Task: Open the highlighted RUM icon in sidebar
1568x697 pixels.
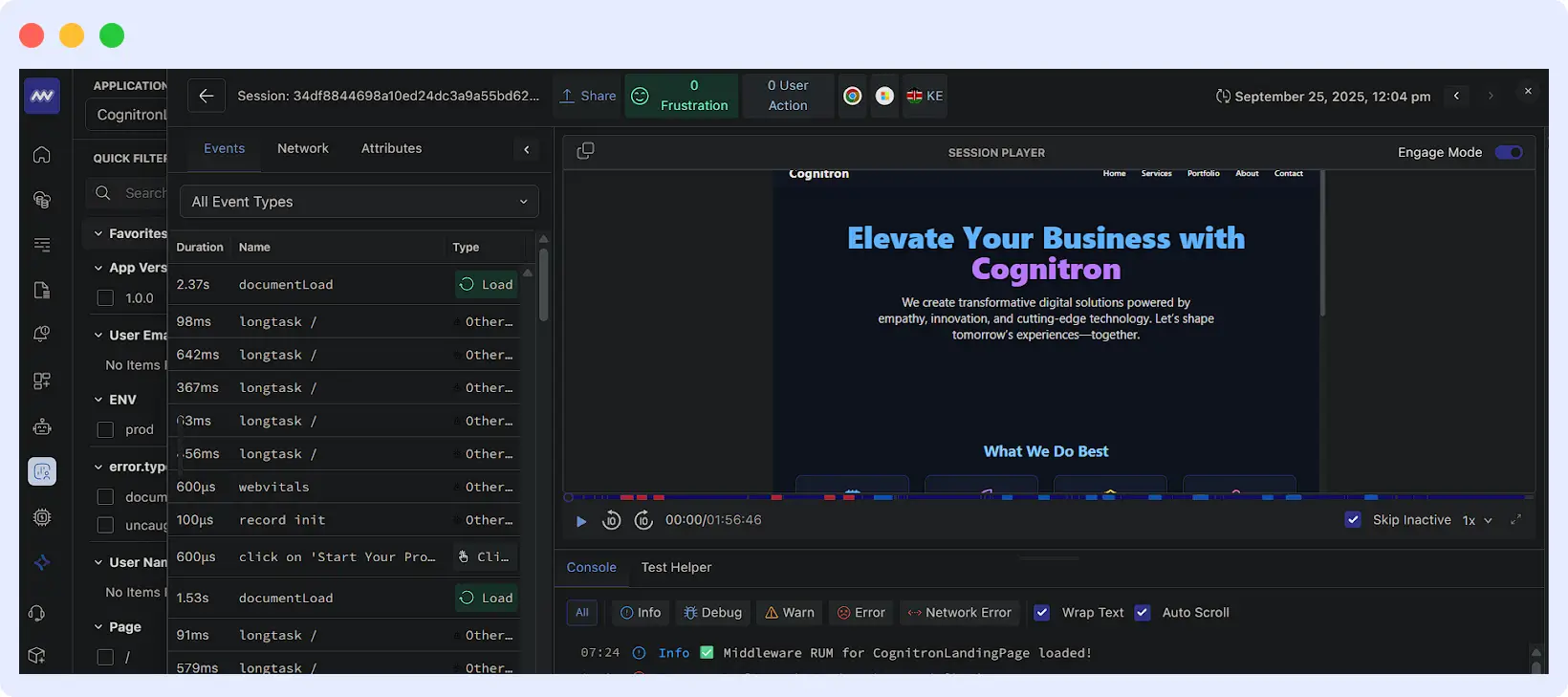Action: 42,471
